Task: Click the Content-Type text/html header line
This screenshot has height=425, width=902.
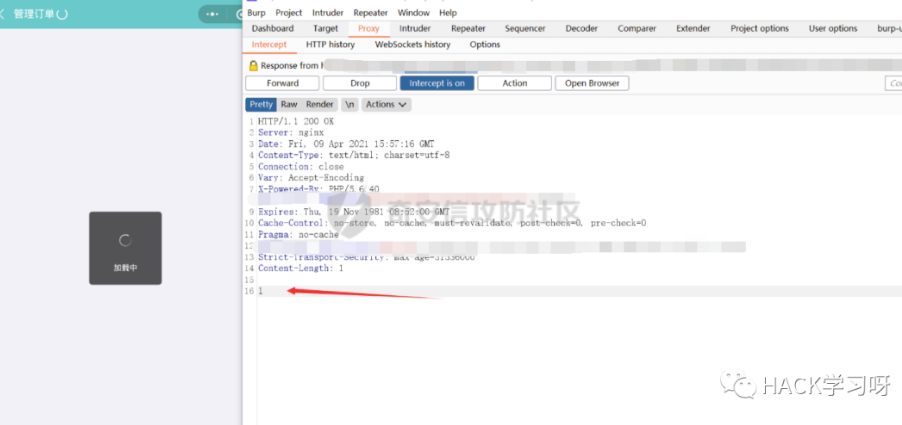Action: click(x=354, y=155)
